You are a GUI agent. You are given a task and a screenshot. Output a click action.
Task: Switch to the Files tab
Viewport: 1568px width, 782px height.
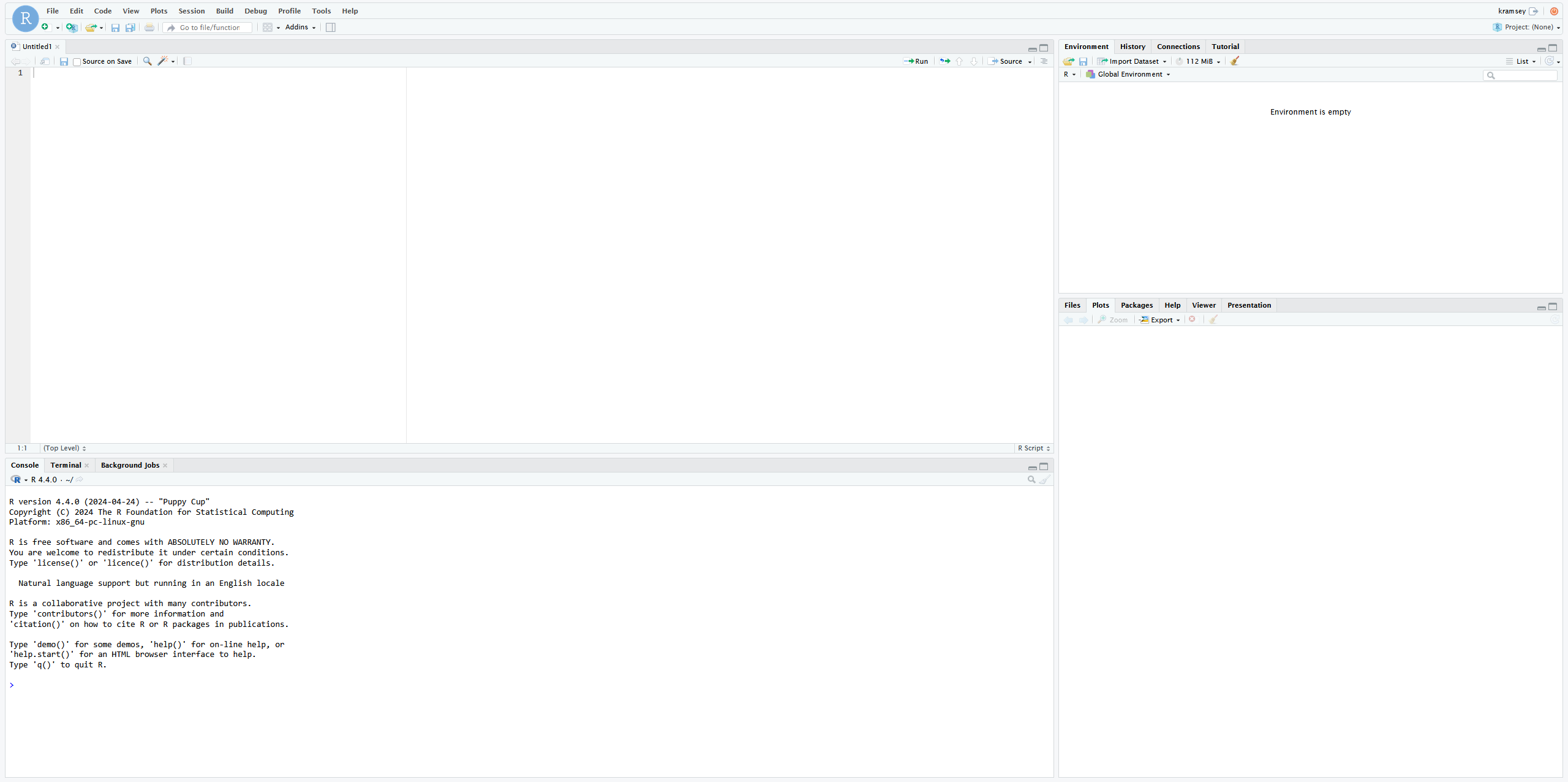click(1072, 305)
